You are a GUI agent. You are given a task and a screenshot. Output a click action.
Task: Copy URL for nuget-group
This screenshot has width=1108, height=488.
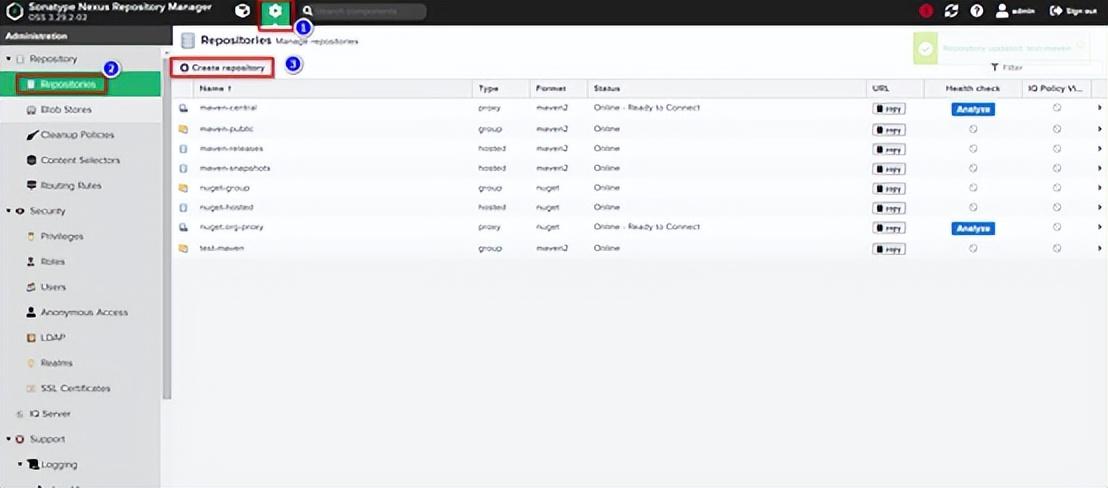pos(889,189)
